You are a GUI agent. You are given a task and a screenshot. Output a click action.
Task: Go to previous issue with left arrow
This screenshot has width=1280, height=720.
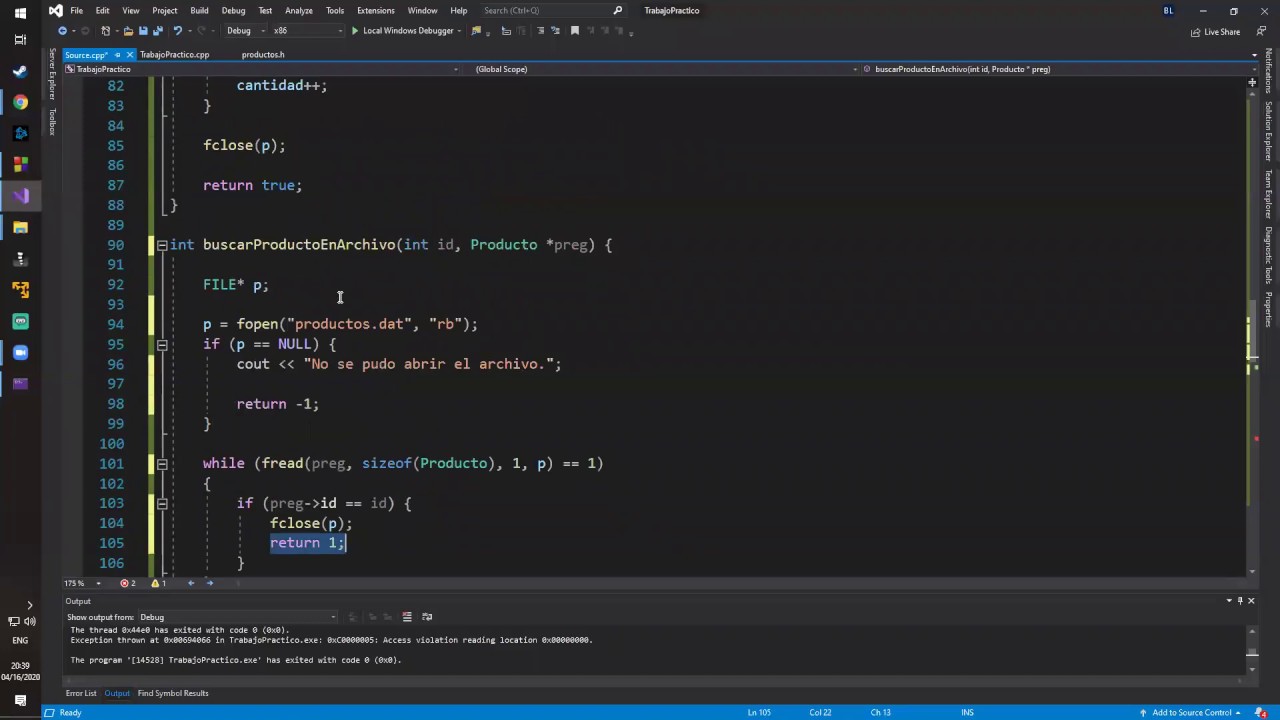[x=190, y=583]
